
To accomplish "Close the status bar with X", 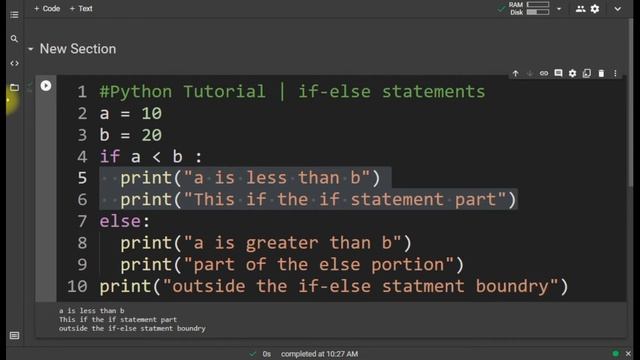I will tap(628, 353).
